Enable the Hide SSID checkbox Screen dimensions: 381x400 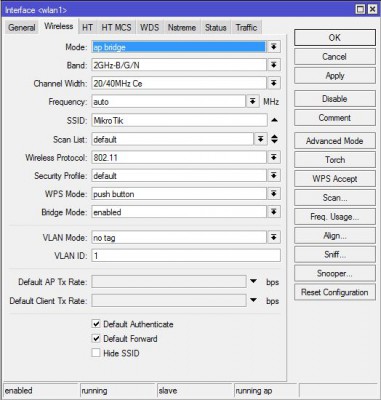tap(96, 353)
